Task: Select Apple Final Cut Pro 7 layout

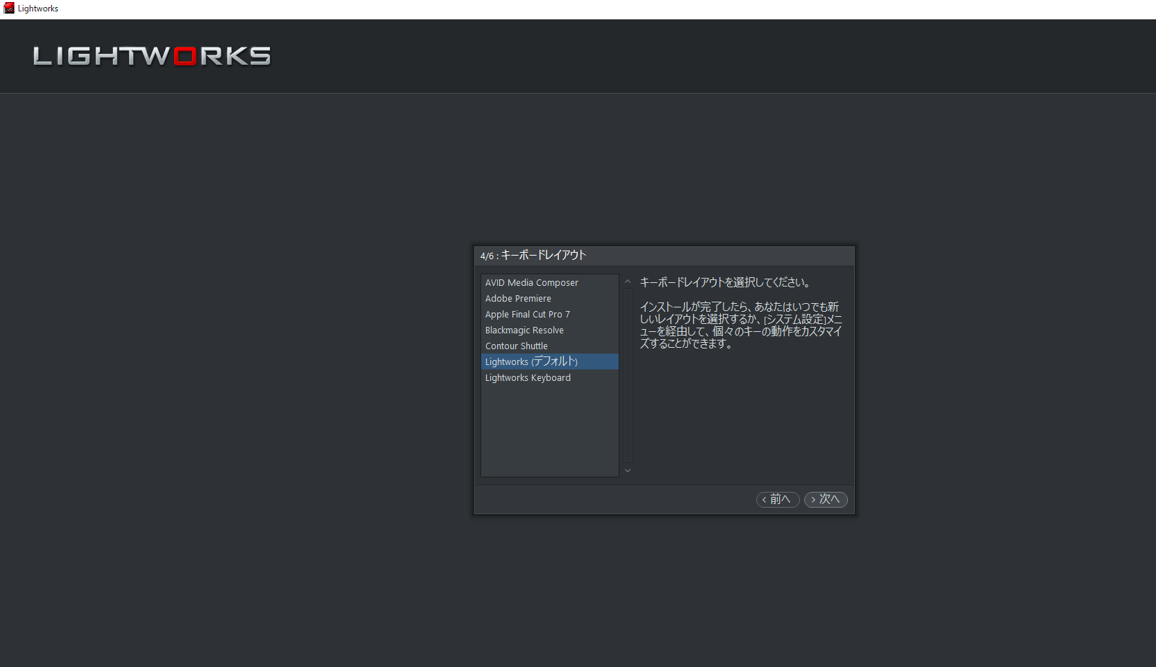Action: (x=549, y=314)
